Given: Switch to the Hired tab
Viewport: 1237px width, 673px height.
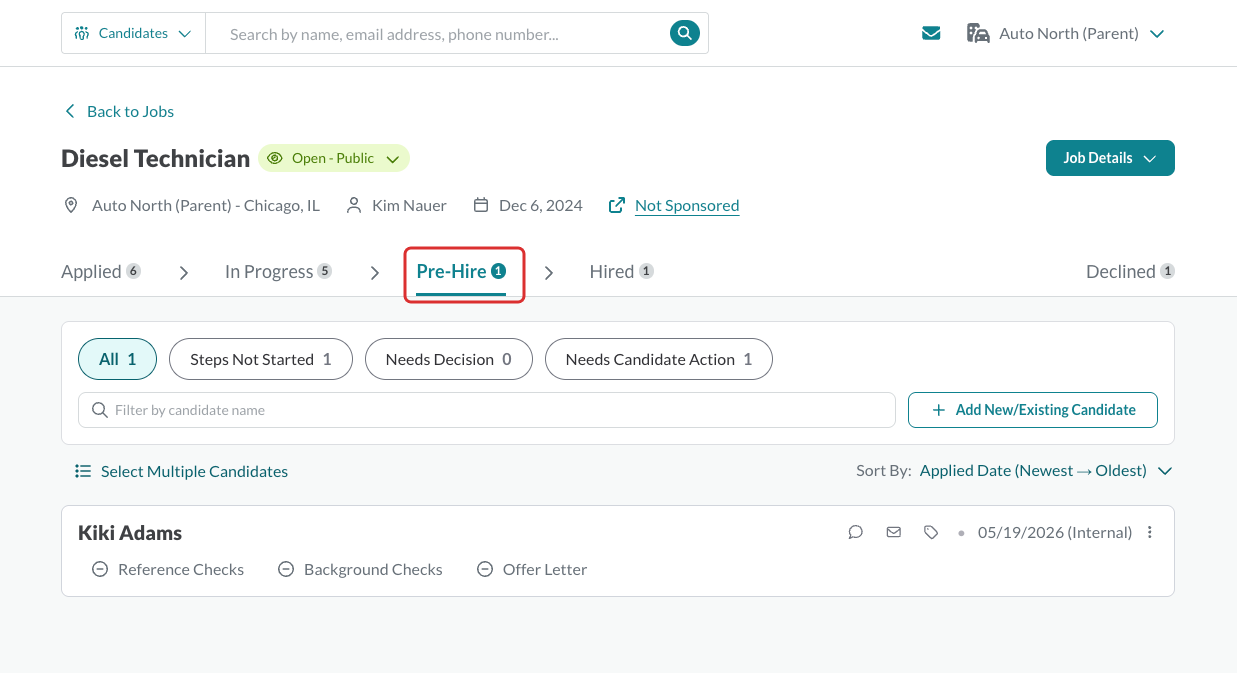Looking at the screenshot, I should pyautogui.click(x=622, y=271).
